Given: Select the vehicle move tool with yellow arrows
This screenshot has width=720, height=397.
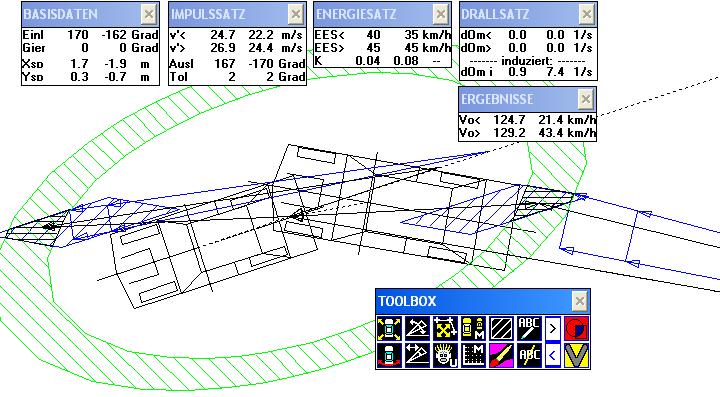Looking at the screenshot, I should coord(389,328).
